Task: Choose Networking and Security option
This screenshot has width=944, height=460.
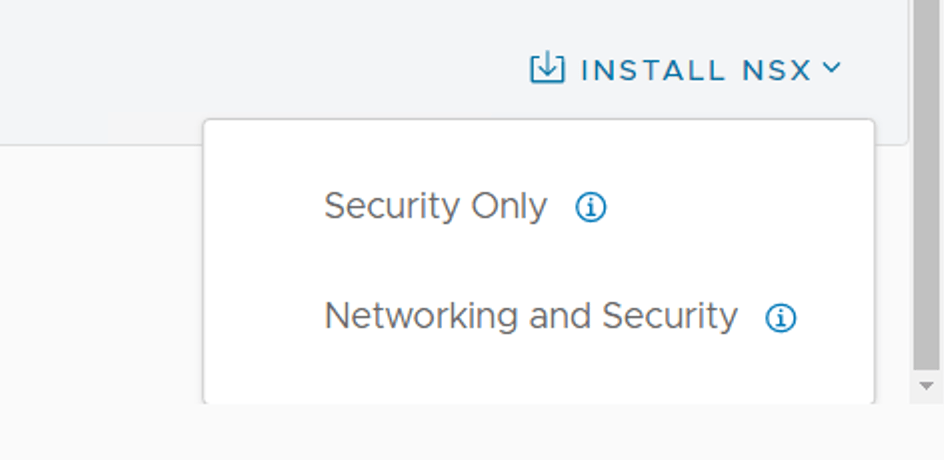Action: [531, 317]
